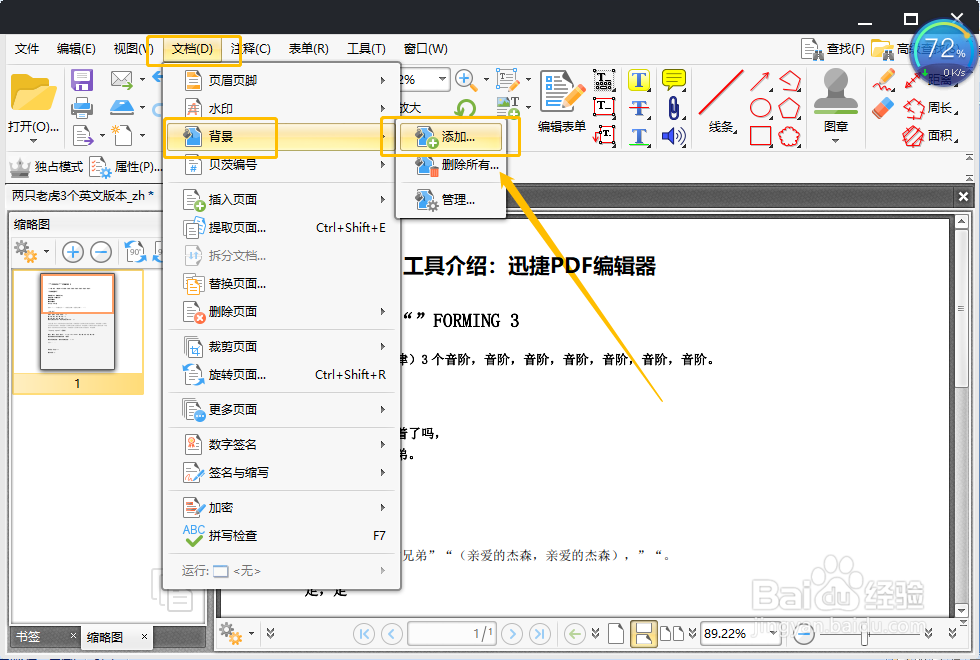980x660 pixels.
Task: Select the 裁剪页面 menu item
Action: (x=282, y=346)
